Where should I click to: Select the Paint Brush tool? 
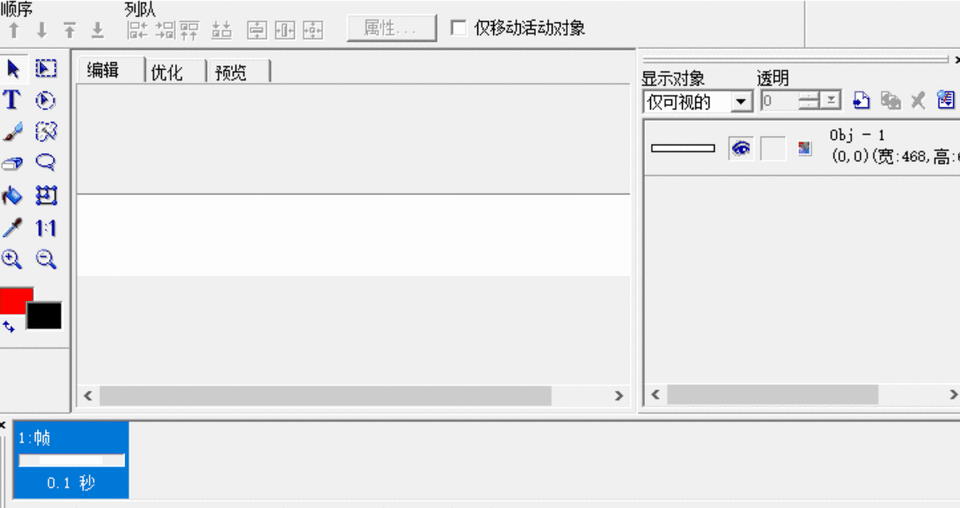pyautogui.click(x=13, y=132)
